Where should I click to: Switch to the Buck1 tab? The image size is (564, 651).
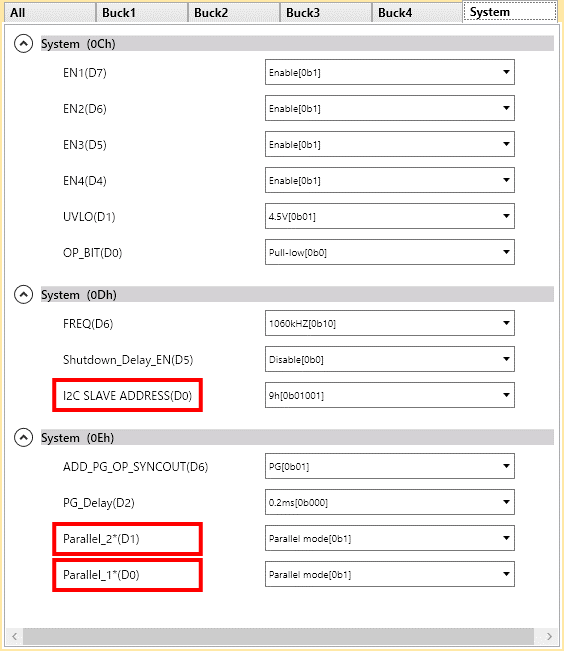[142, 12]
